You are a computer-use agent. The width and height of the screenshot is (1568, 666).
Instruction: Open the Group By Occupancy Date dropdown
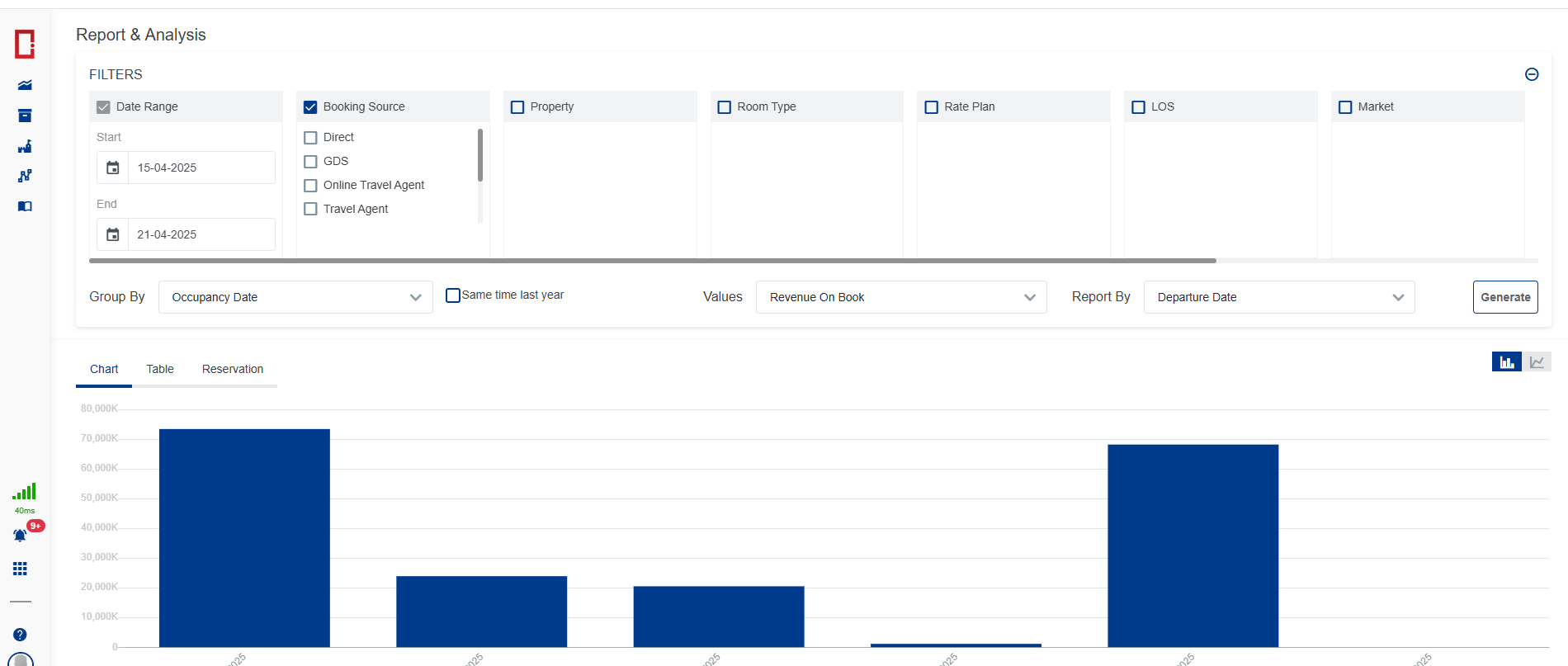[x=295, y=297]
